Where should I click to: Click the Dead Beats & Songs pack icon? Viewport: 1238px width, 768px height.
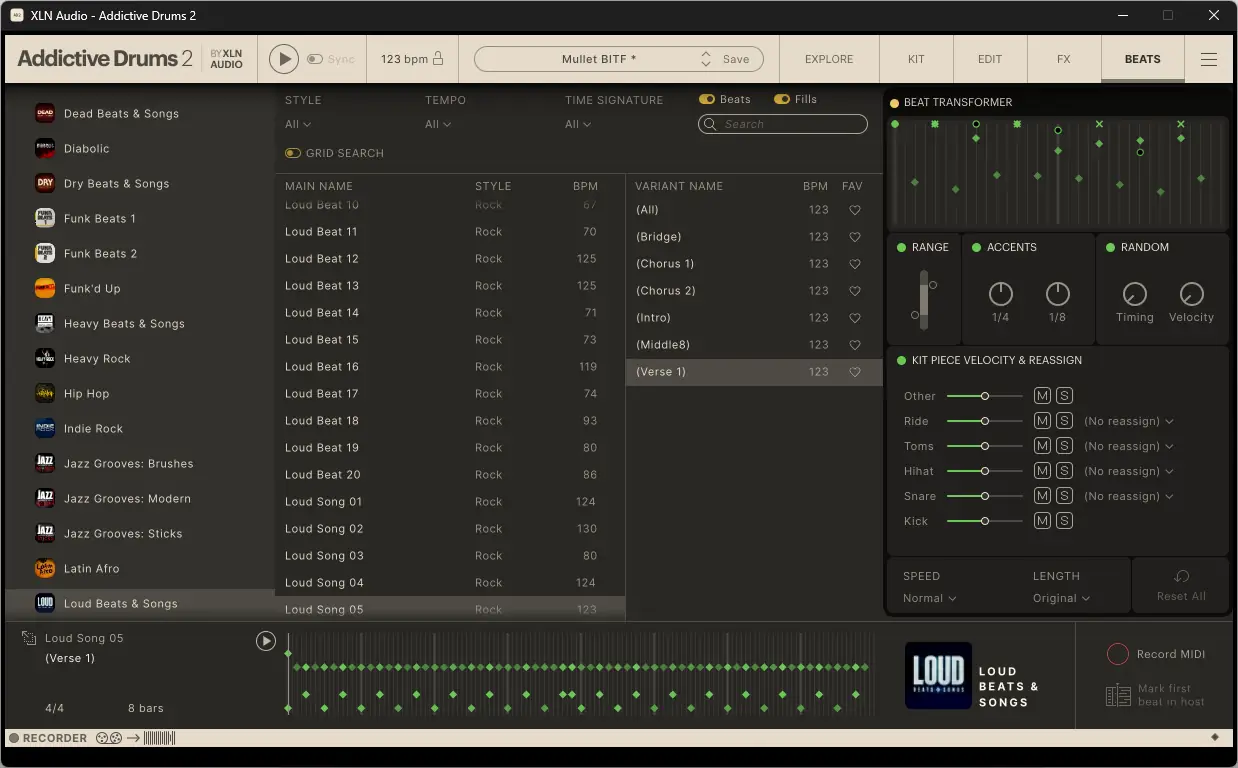point(45,114)
